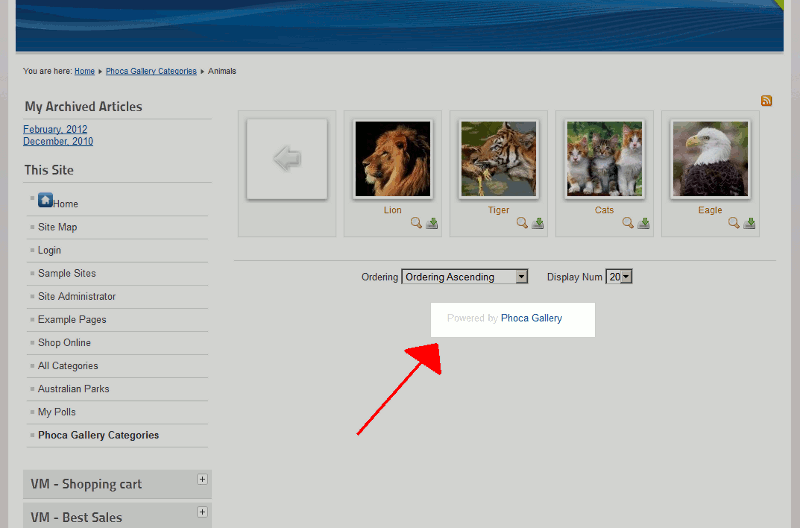800x528 pixels.
Task: Click the magnifier icon under Cats
Action: click(x=628, y=223)
